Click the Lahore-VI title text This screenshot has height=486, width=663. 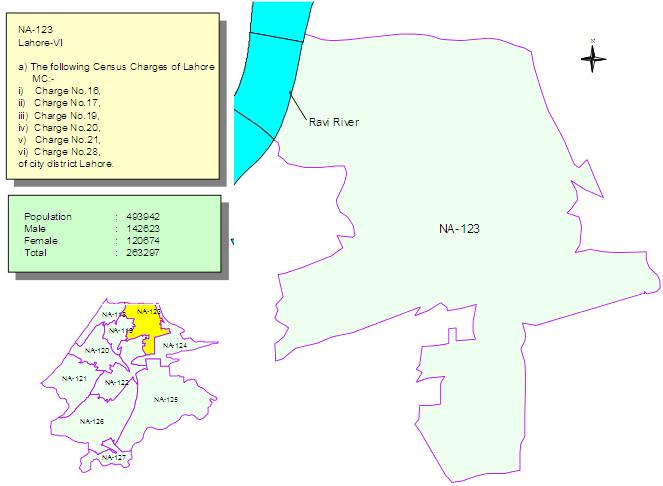click(x=41, y=43)
